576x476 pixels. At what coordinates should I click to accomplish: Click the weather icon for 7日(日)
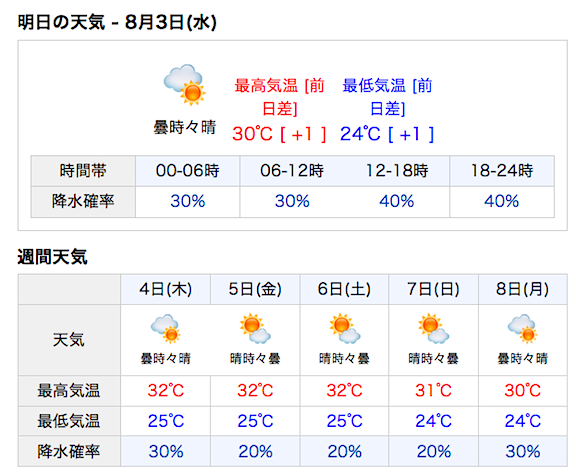tap(434, 329)
